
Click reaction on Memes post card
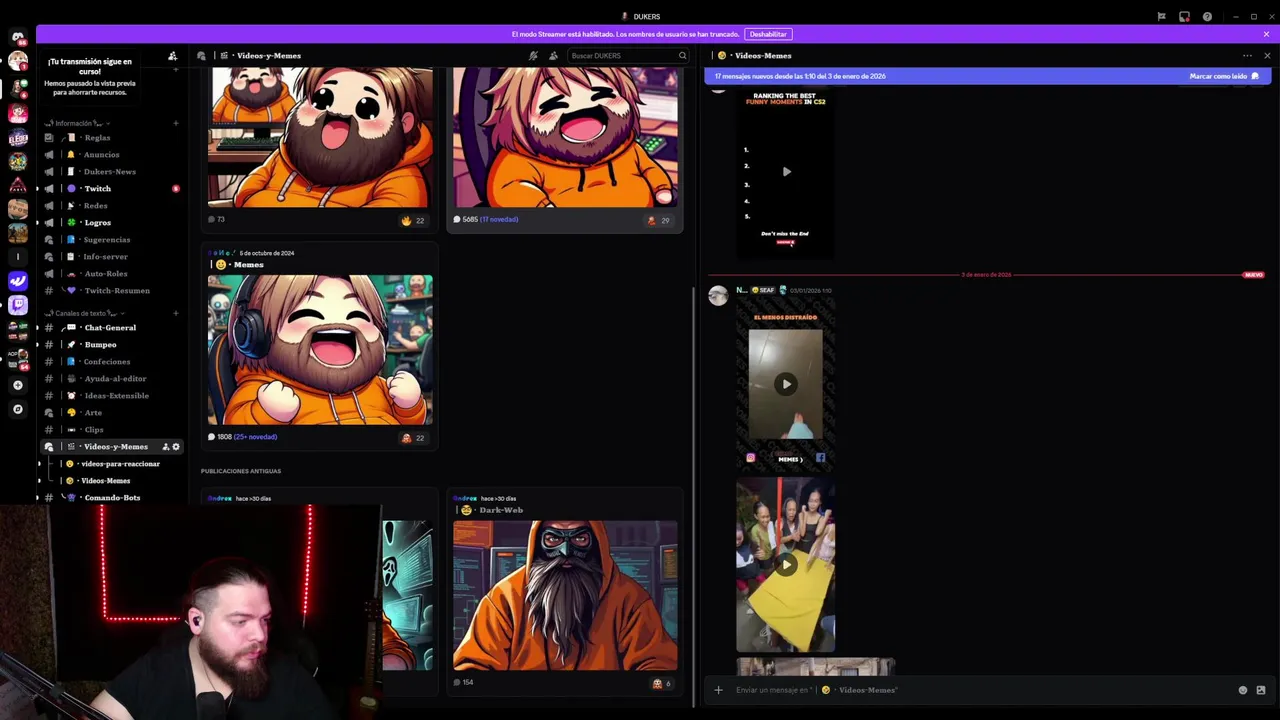(414, 438)
